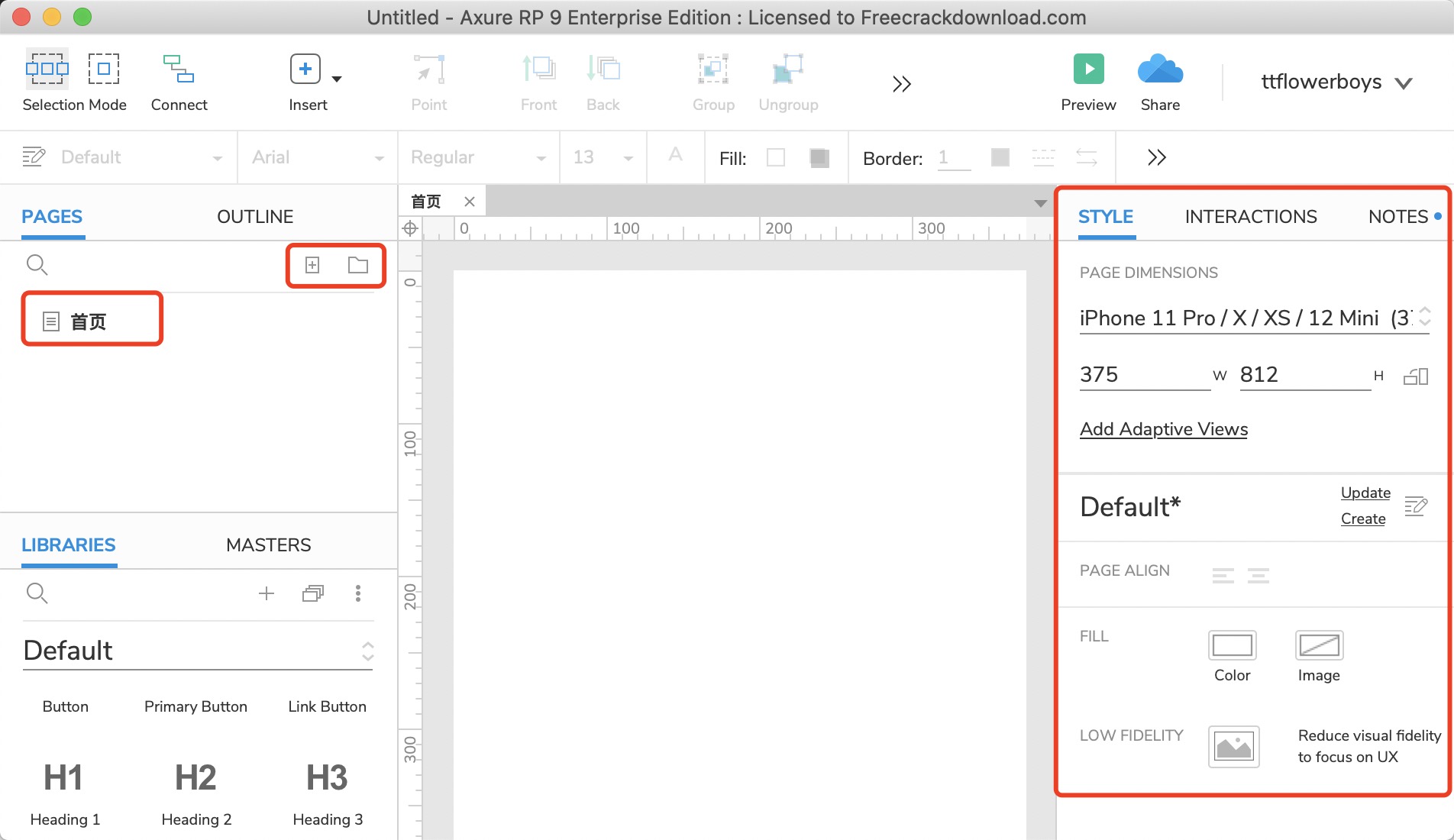Click the text color A icon
This screenshot has width=1454, height=840.
pos(675,156)
